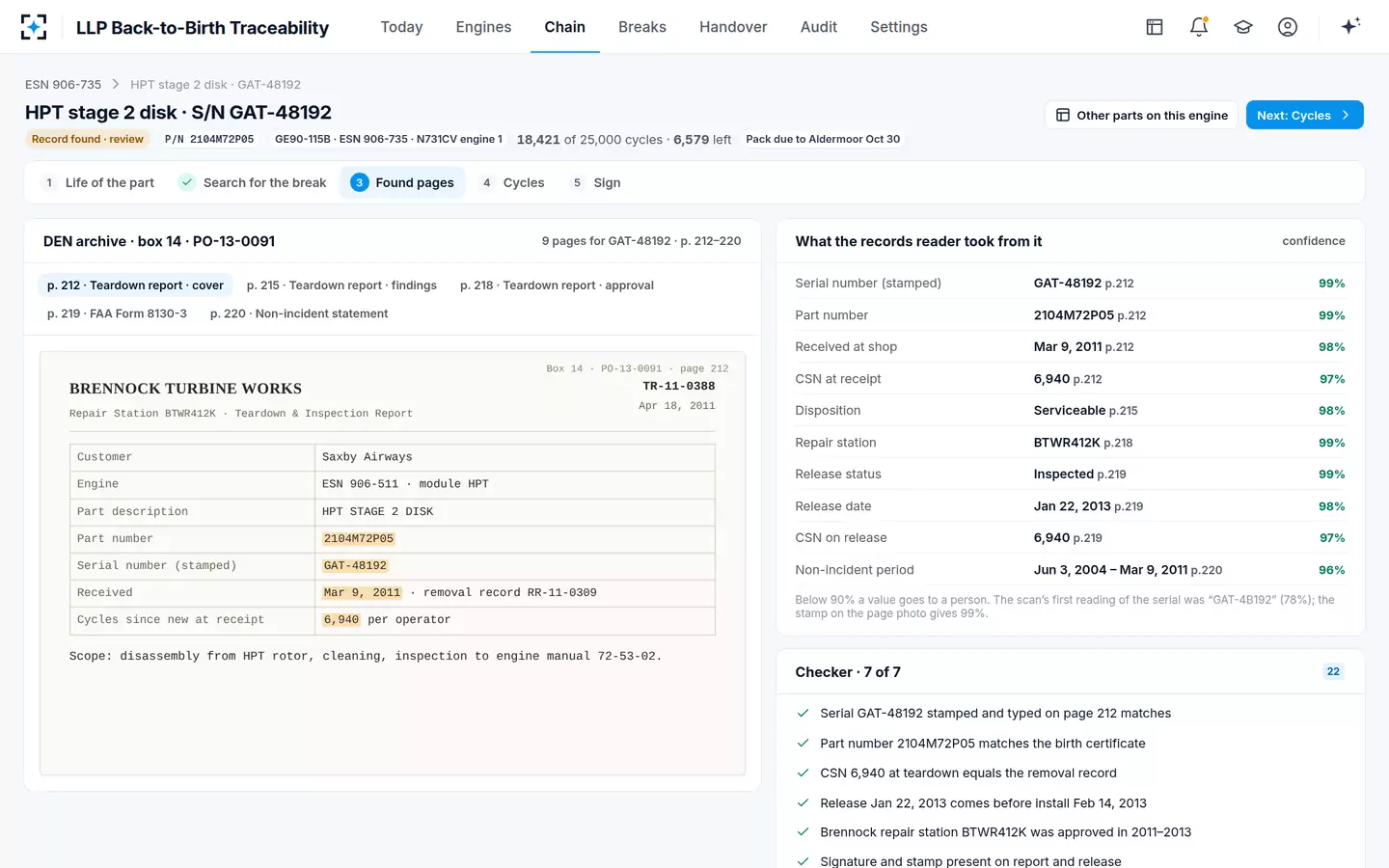Image resolution: width=1389 pixels, height=868 pixels.
Task: Select the Non-incident period extracted row
Action: [1070, 570]
